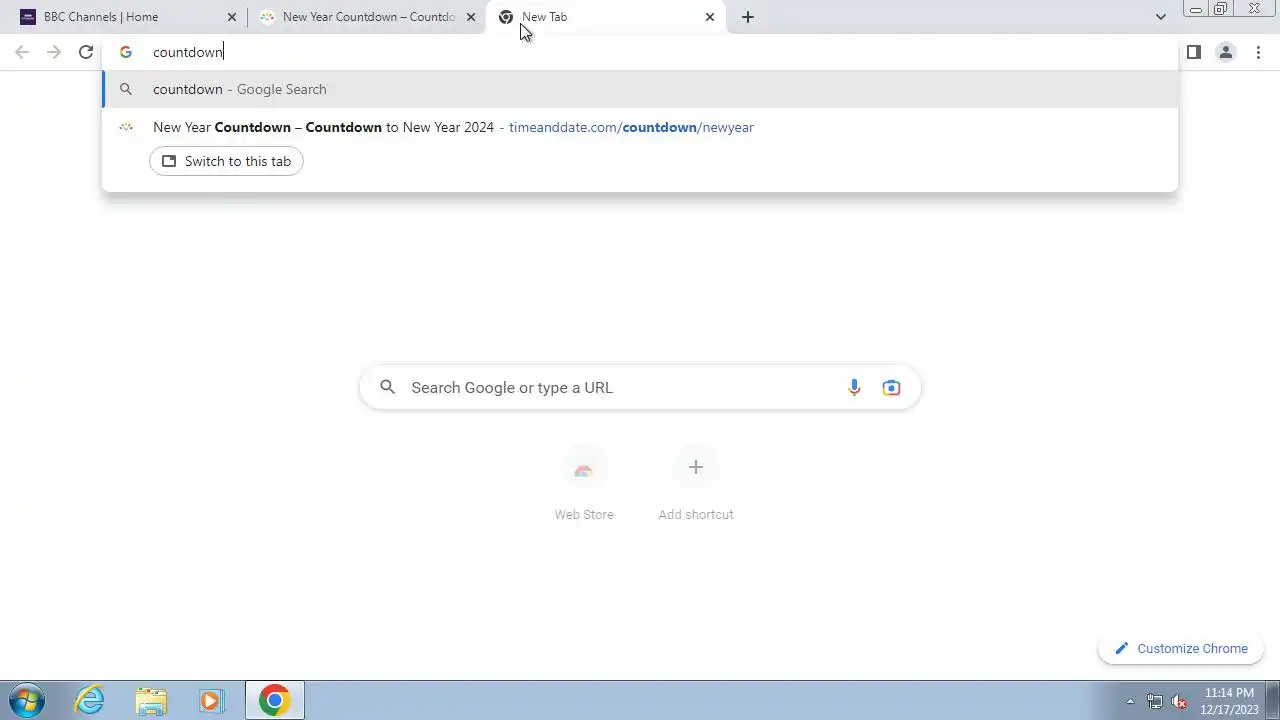Click the Add shortcut plus tile
Image resolution: width=1280 pixels, height=720 pixels.
pyautogui.click(x=696, y=485)
